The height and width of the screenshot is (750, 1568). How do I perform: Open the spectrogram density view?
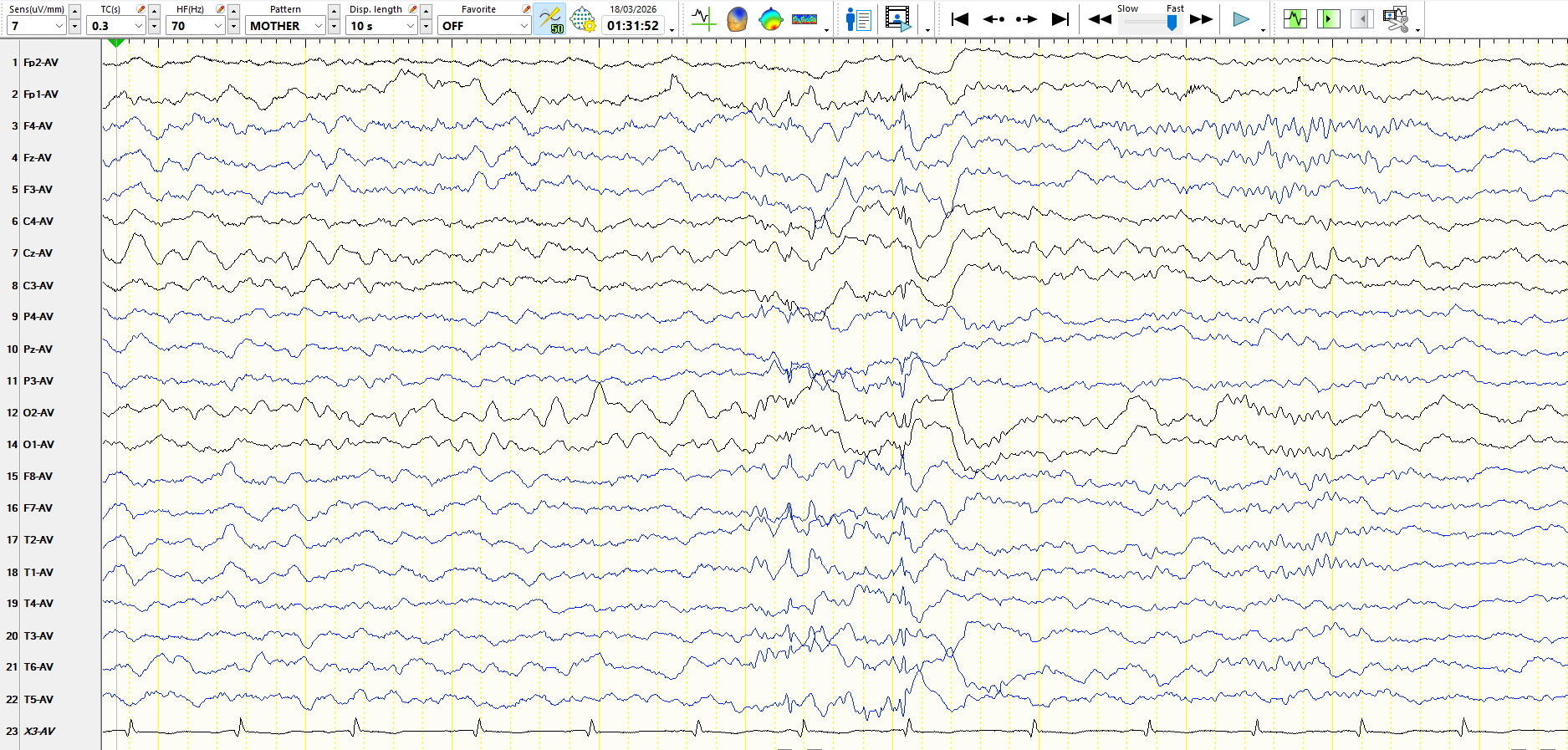pyautogui.click(x=804, y=18)
